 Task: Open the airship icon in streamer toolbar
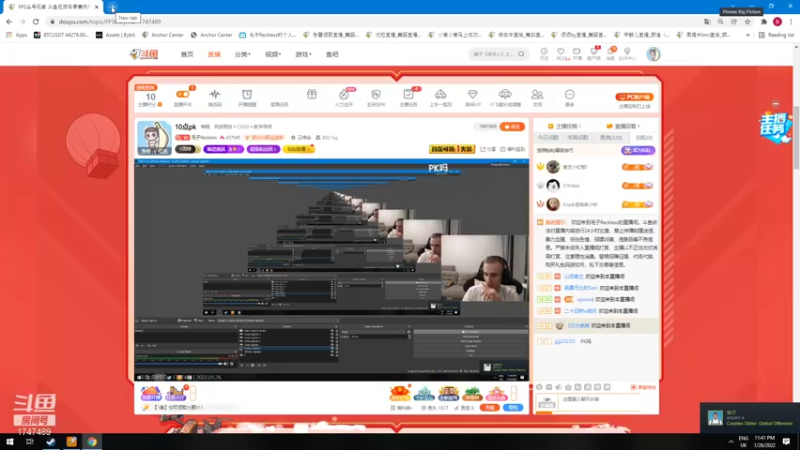point(505,94)
